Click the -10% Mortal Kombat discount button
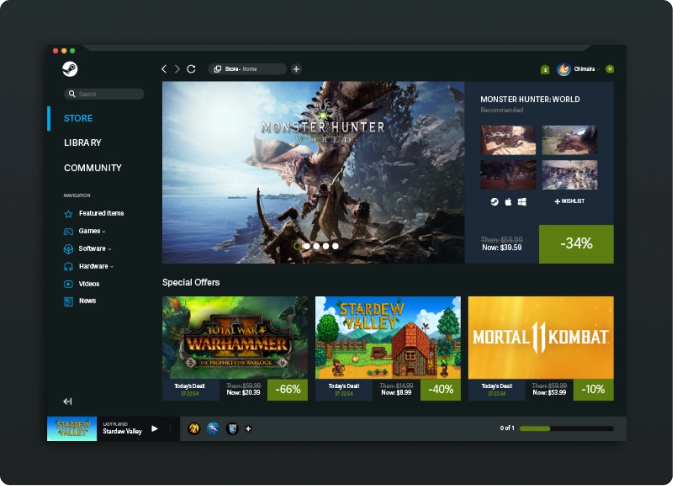673x486 pixels. click(593, 389)
